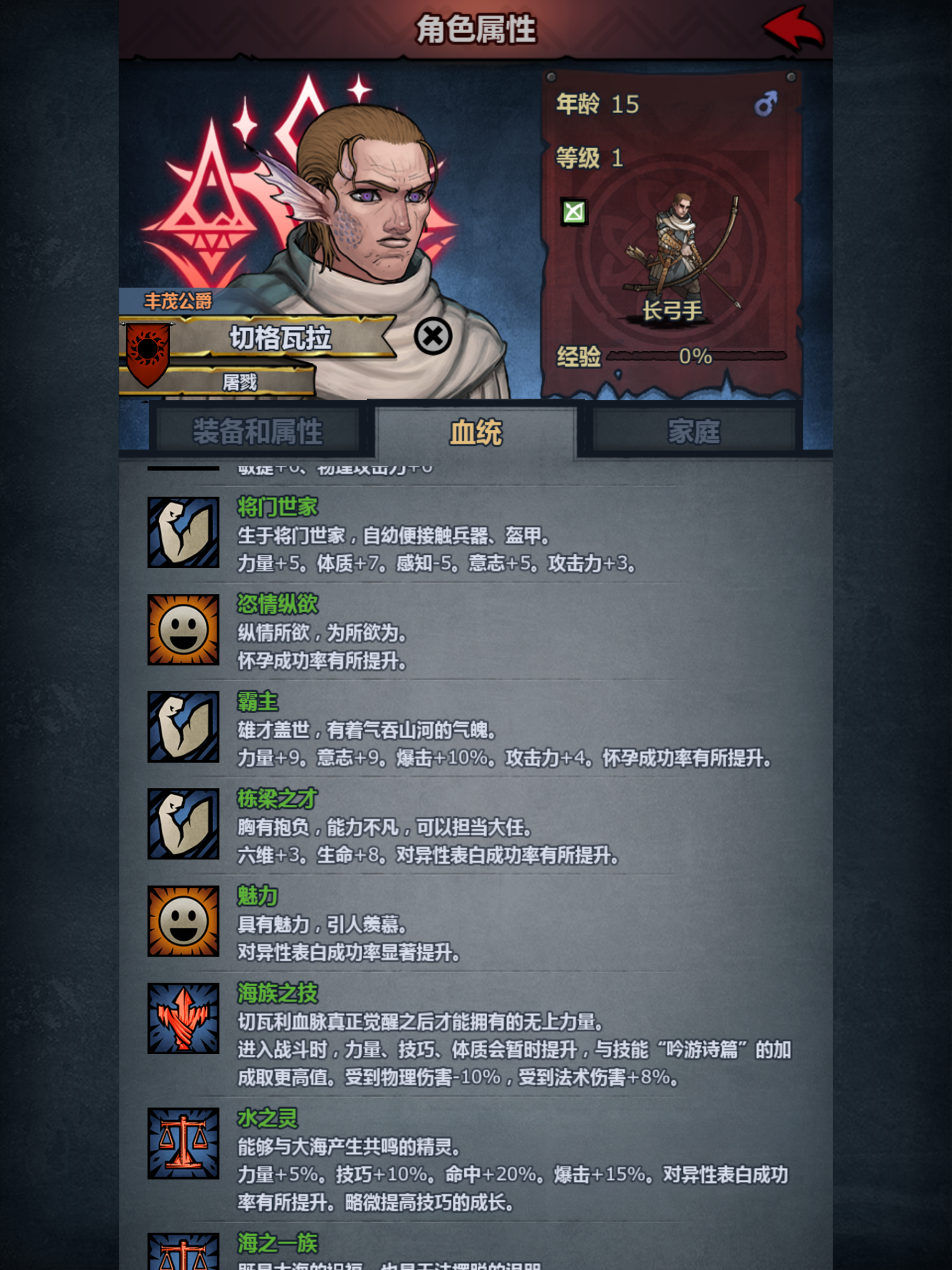Viewport: 952px width, 1270px height.
Task: Click the 魅力 smiley face icon
Action: pos(183,921)
